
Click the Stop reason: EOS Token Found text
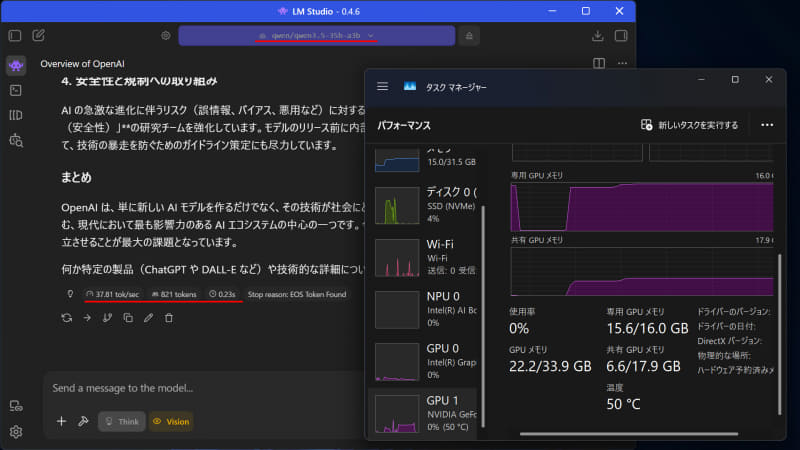pyautogui.click(x=297, y=294)
